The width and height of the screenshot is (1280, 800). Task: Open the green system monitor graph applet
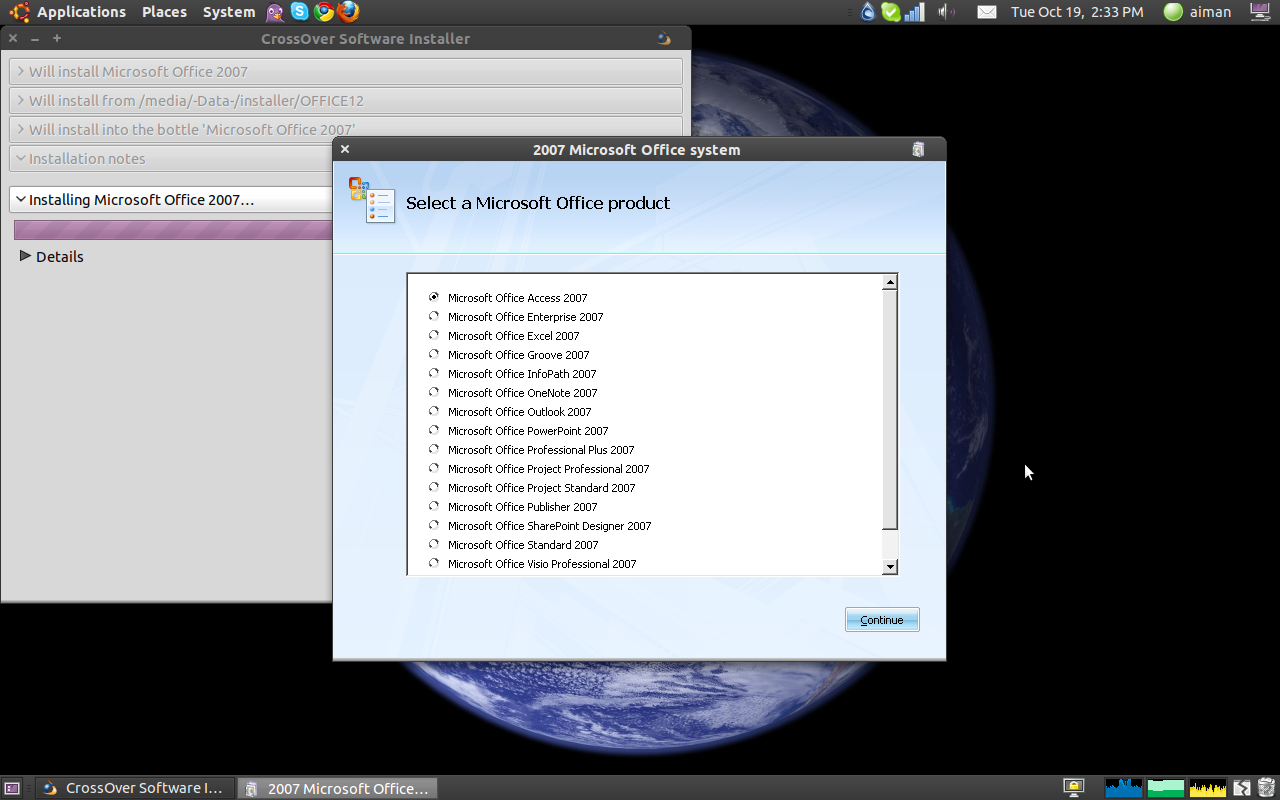tap(1166, 788)
